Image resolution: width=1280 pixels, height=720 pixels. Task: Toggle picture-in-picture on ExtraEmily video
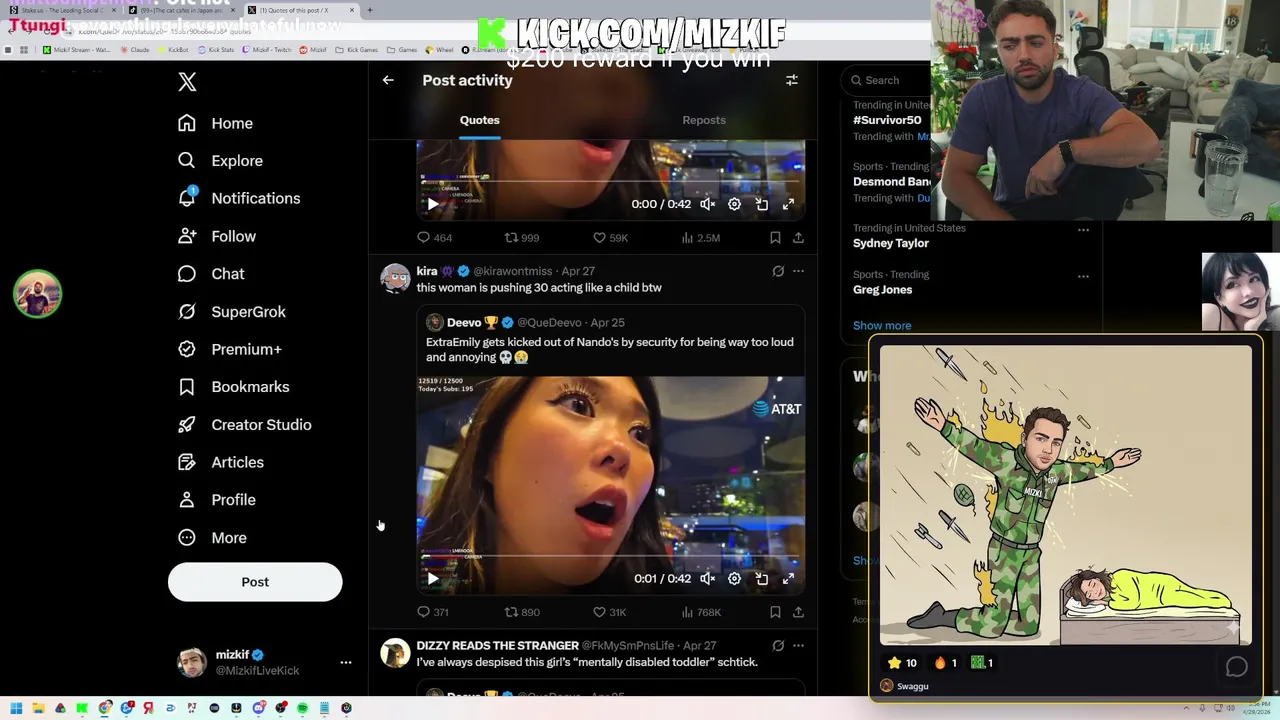pos(761,578)
